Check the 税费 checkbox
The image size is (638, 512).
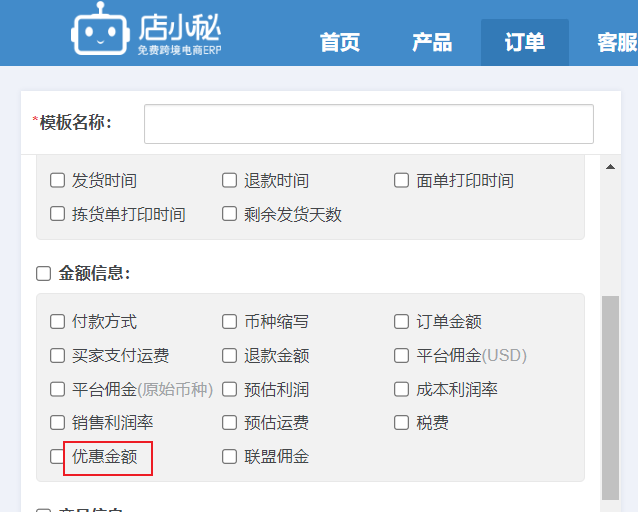click(x=402, y=422)
